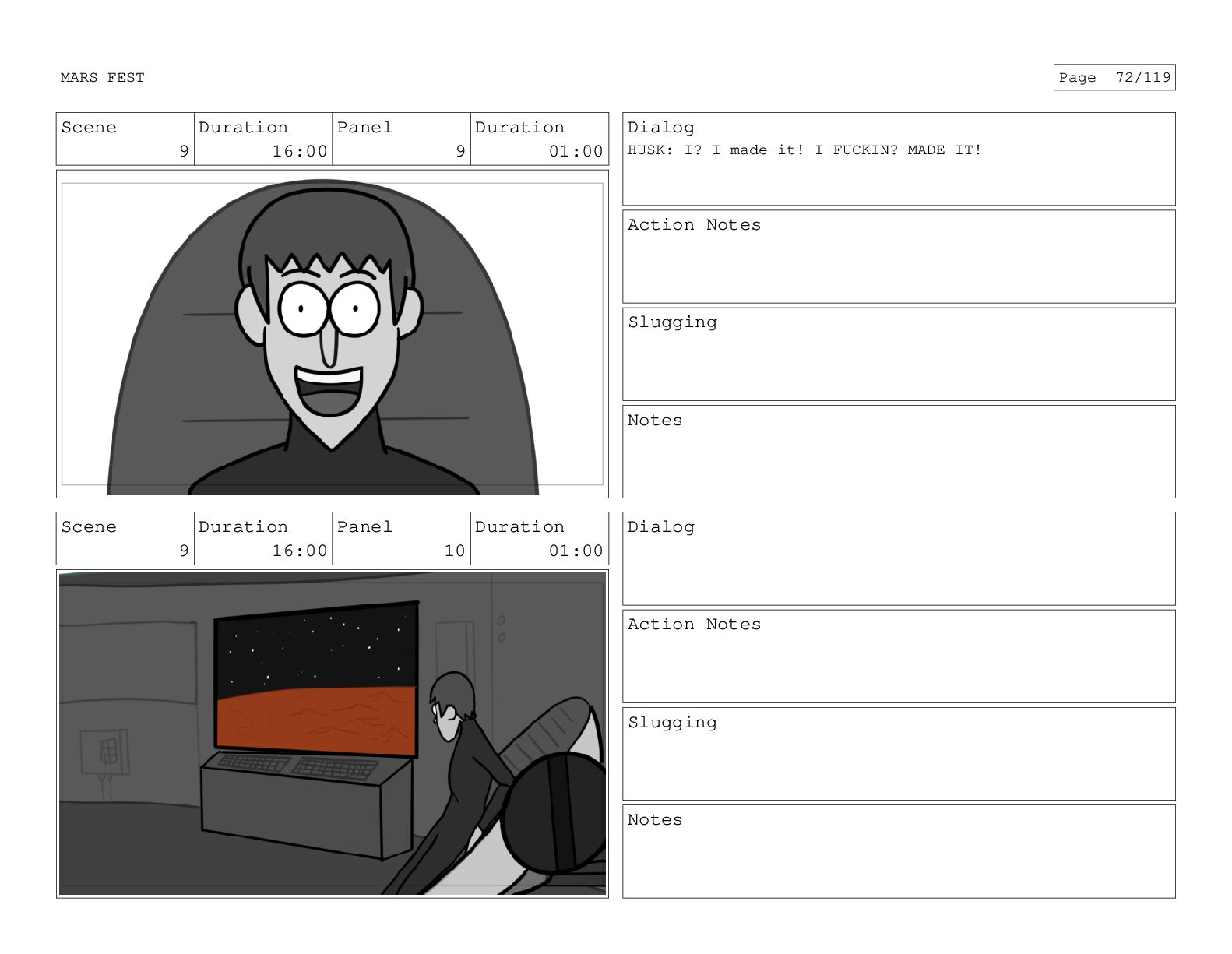Click the Page 72/119 indicator box
1232x954 pixels.
pos(1114,78)
